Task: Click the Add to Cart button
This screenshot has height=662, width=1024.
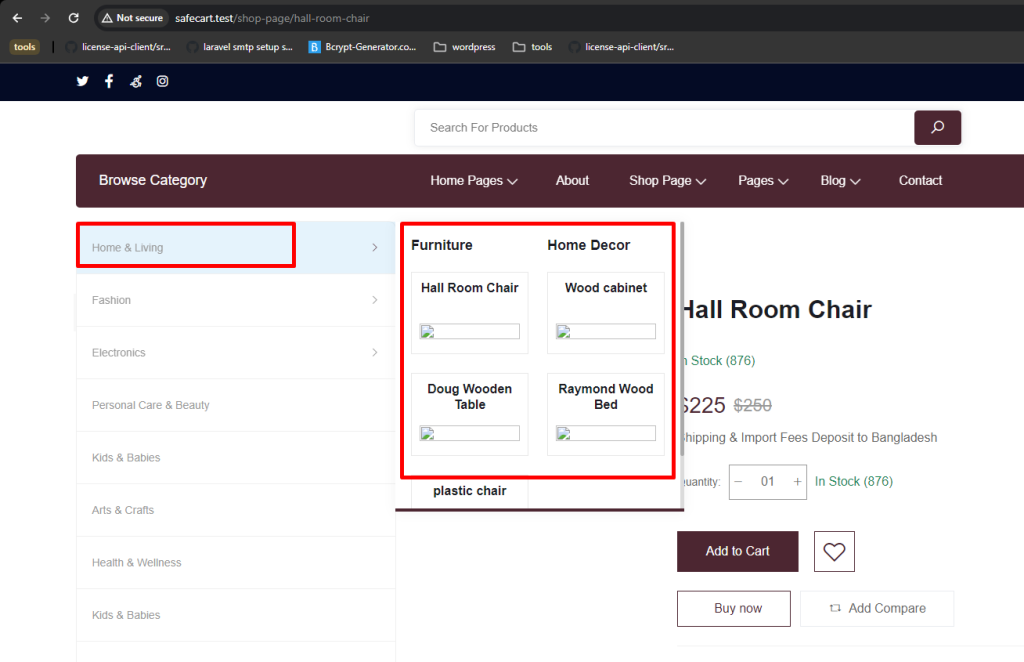Action: [x=737, y=552]
